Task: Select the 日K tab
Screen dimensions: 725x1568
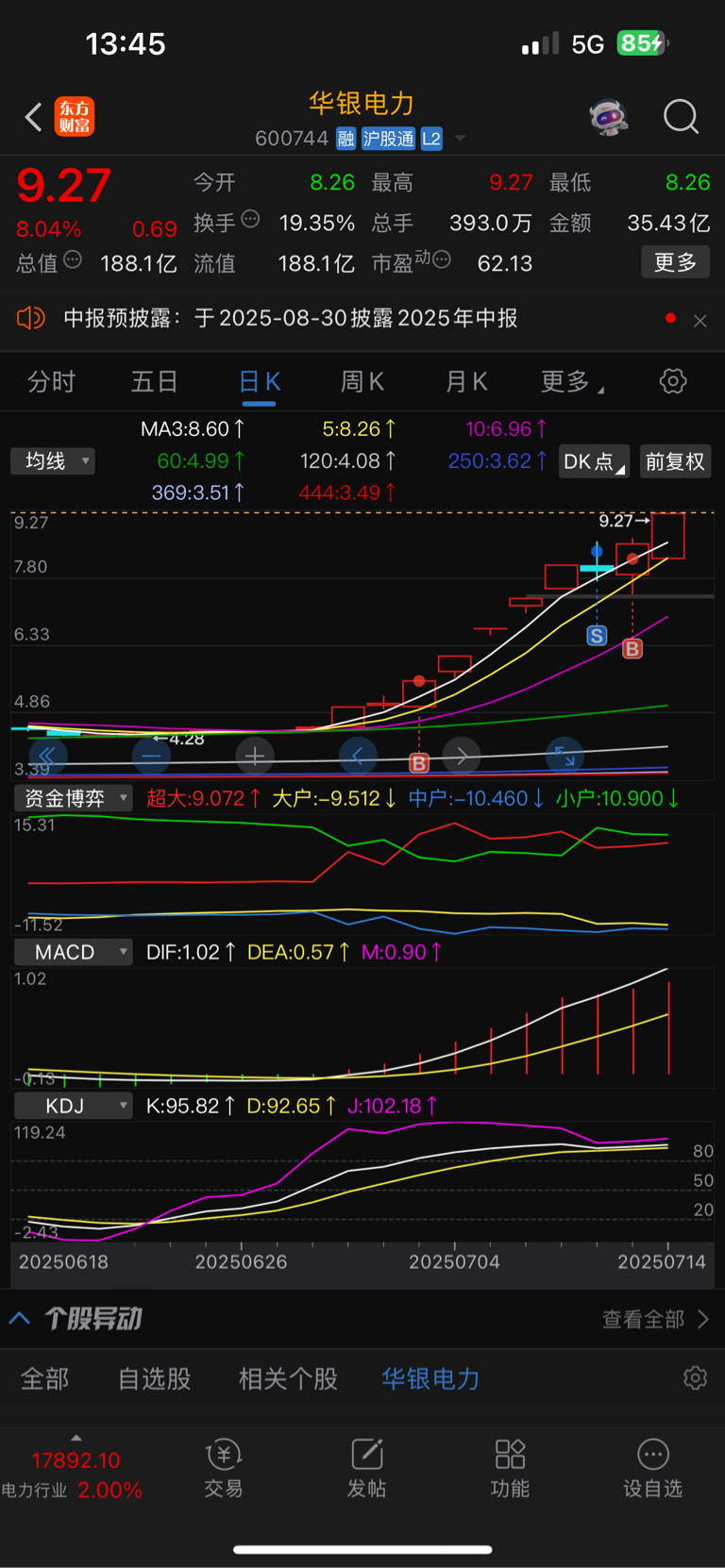Action: point(259,381)
